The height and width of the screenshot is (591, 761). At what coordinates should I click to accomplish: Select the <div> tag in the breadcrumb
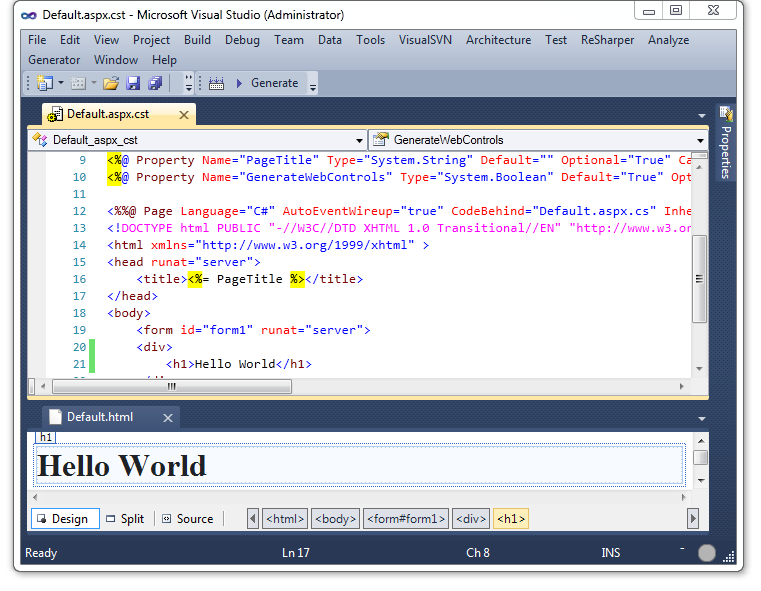471,519
